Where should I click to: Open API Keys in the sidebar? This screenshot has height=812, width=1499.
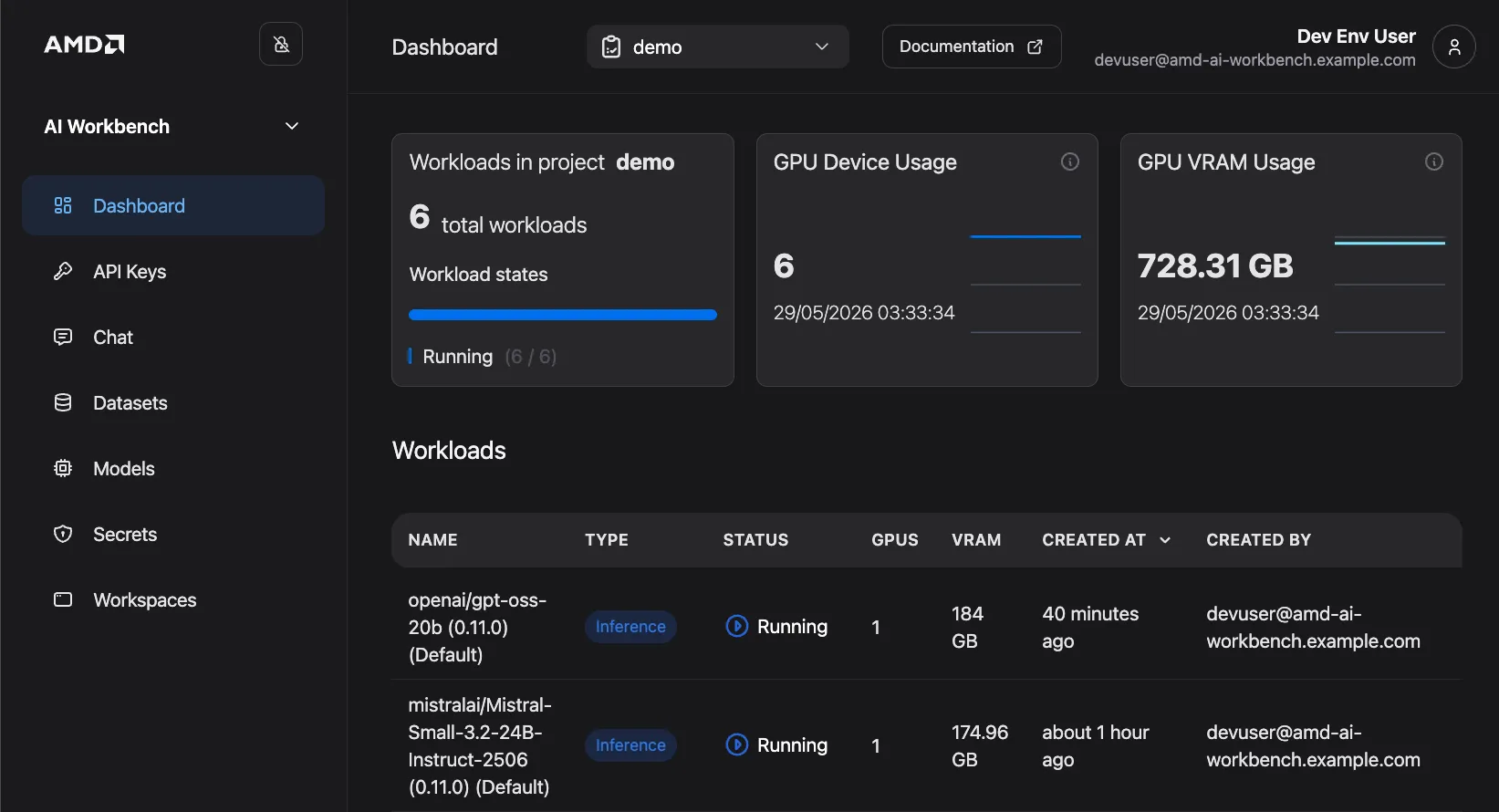point(173,272)
